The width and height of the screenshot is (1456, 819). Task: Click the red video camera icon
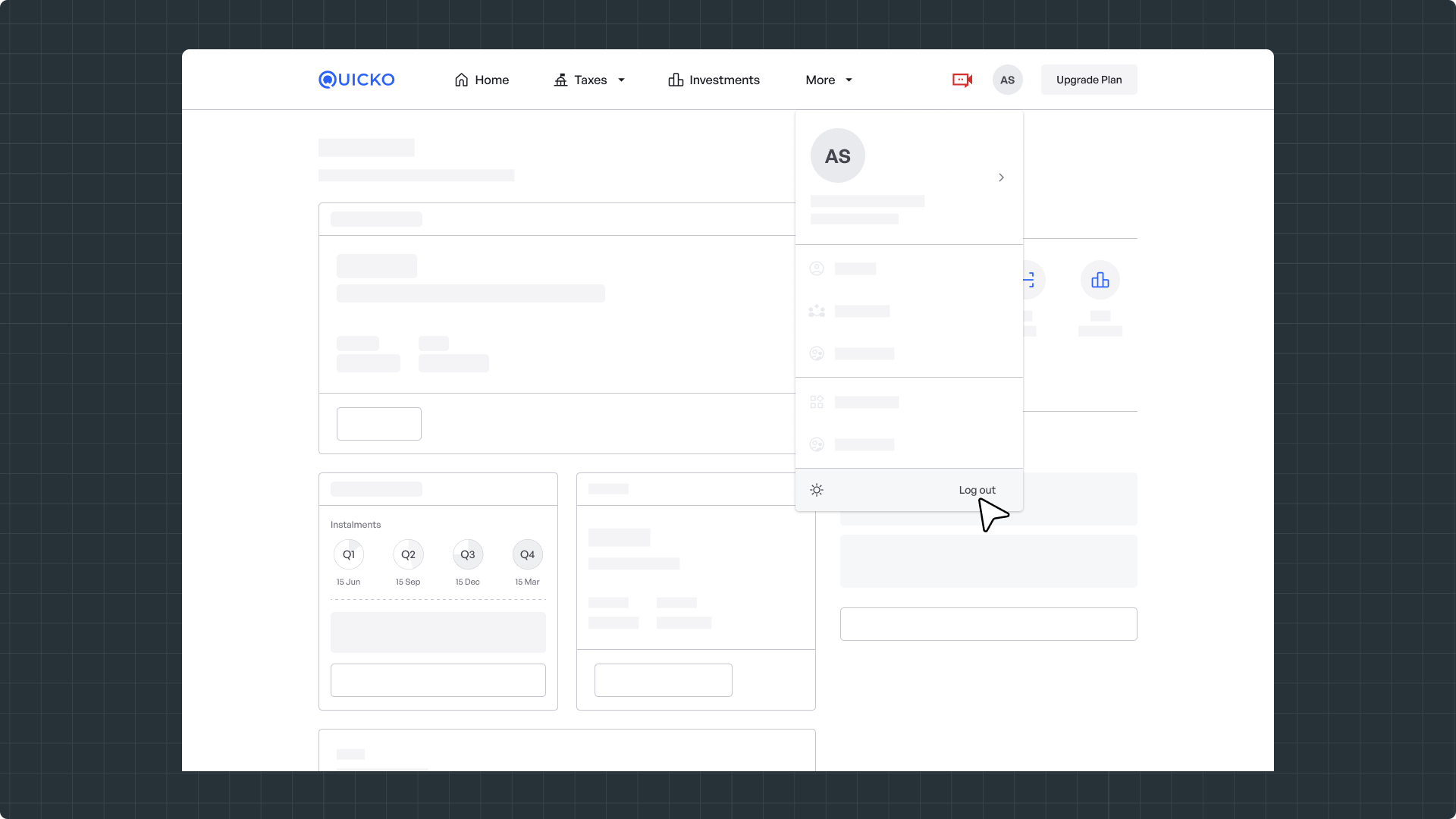(962, 80)
